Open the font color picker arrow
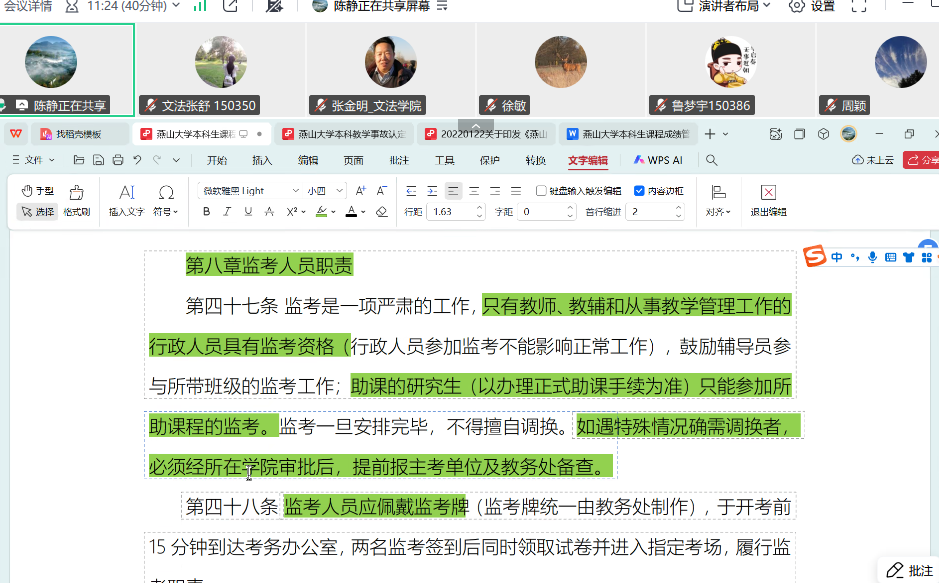This screenshot has width=939, height=583. coord(364,212)
